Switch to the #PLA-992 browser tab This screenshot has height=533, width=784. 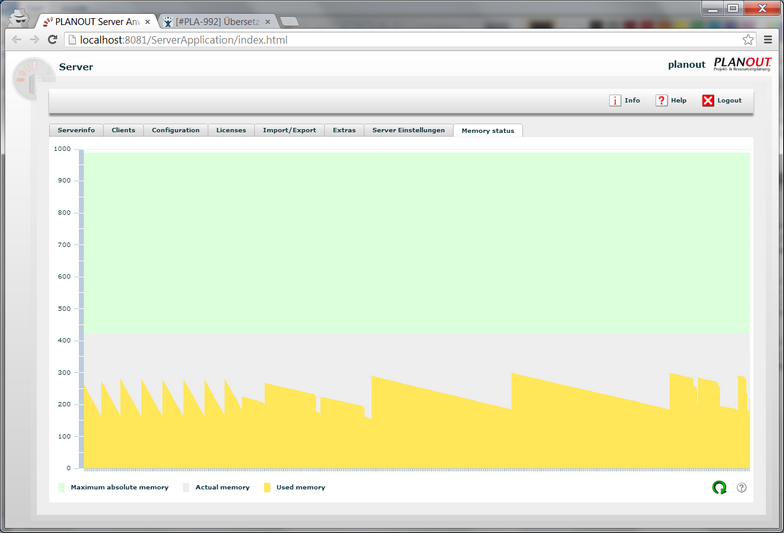coord(217,22)
